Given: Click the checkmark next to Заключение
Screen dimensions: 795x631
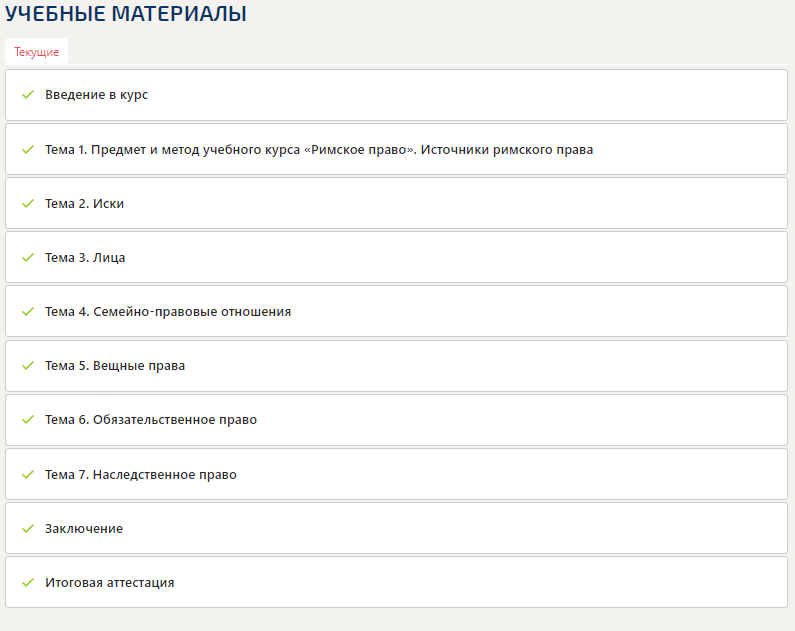Looking at the screenshot, I should [28, 528].
